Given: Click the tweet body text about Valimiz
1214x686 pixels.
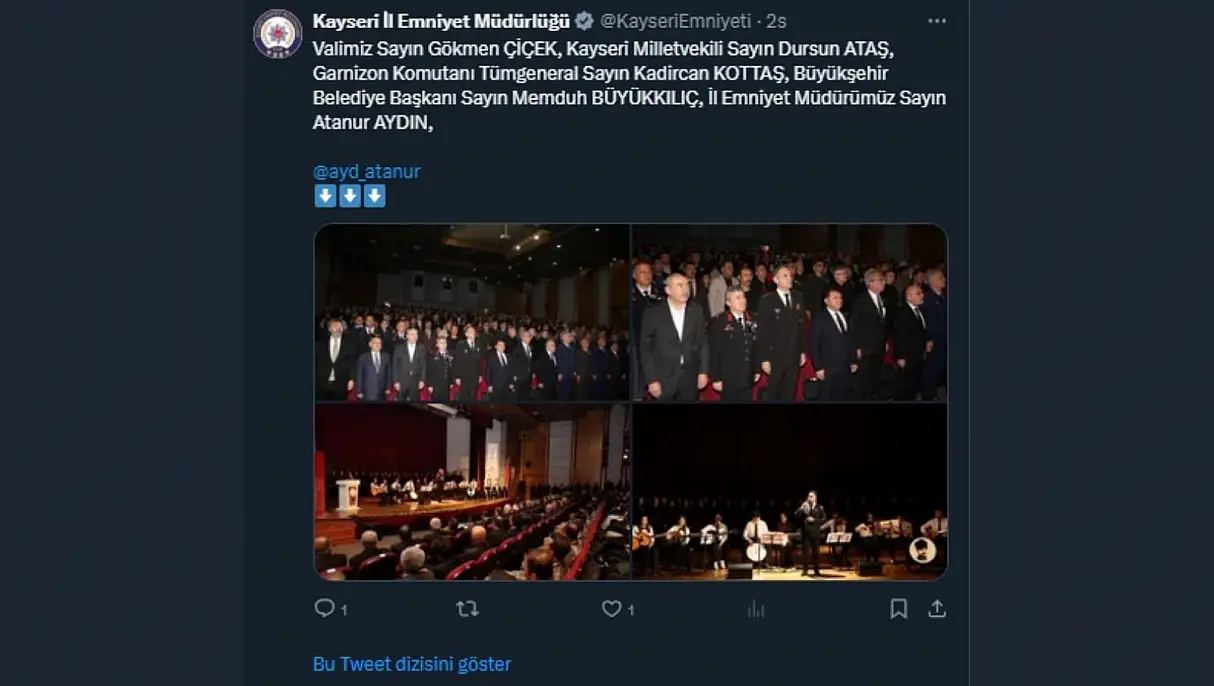Looking at the screenshot, I should click(629, 85).
